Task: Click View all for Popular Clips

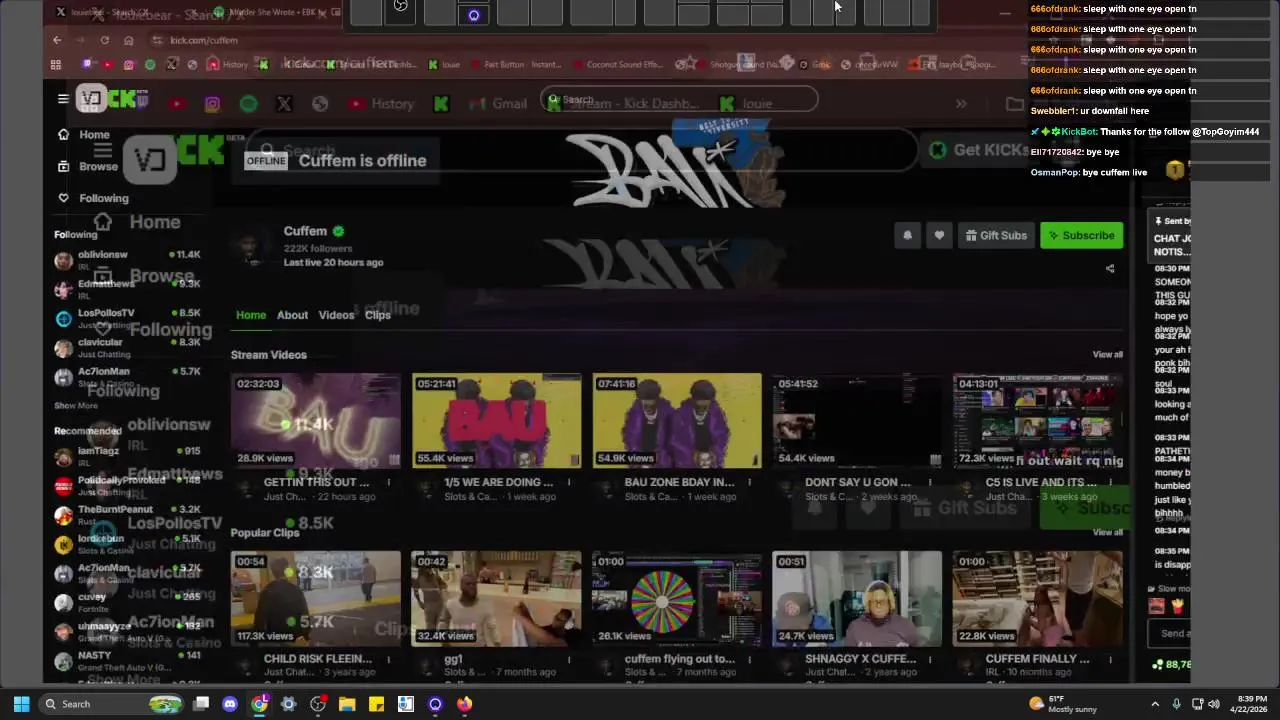Action: pos(1107,532)
